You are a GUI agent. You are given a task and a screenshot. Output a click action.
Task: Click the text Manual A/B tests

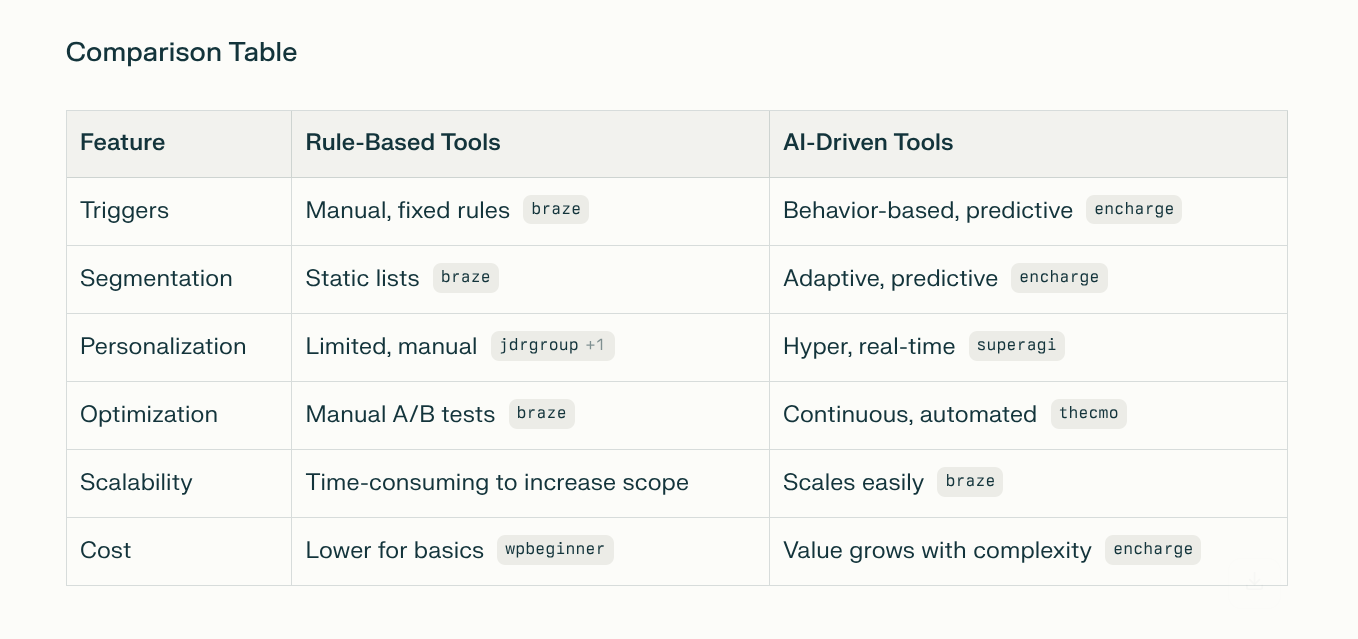(400, 414)
